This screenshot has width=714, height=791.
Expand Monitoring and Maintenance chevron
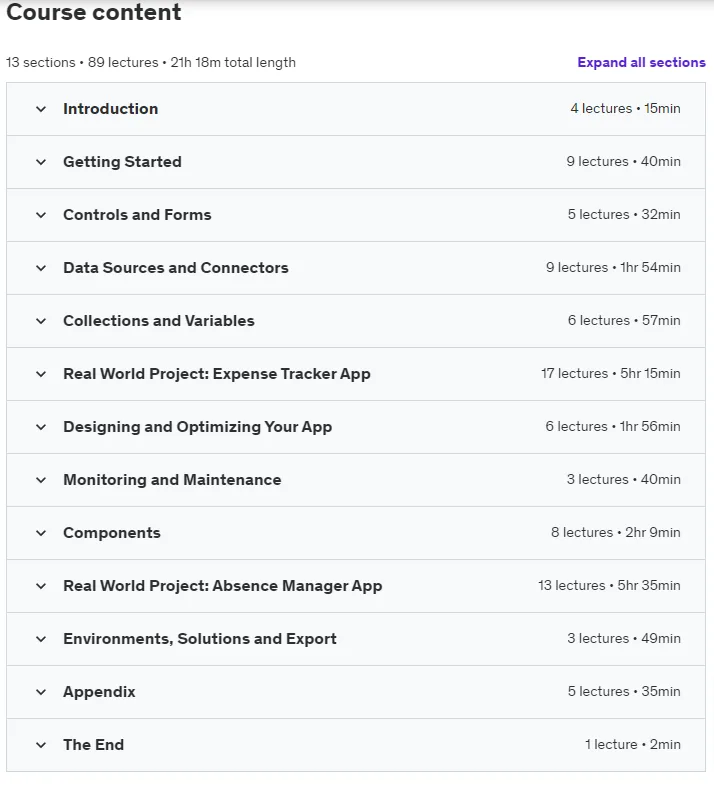click(41, 480)
